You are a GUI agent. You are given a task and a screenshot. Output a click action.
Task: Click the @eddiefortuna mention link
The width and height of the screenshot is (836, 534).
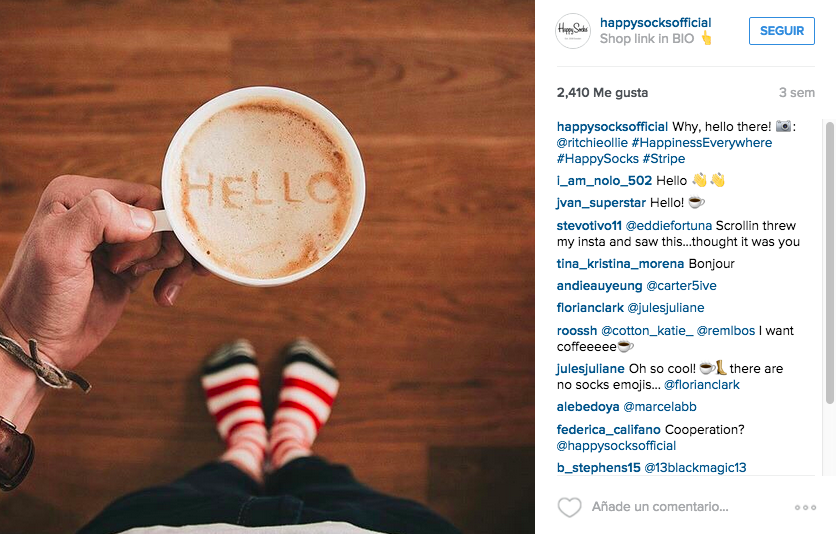pyautogui.click(x=669, y=226)
